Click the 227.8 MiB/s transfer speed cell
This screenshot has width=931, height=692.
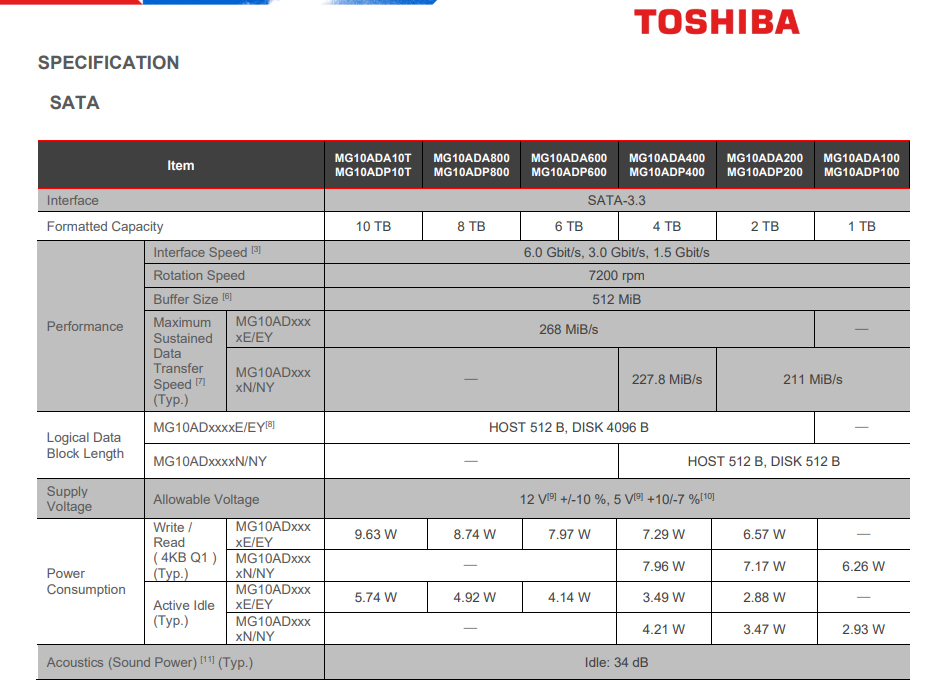(x=667, y=380)
